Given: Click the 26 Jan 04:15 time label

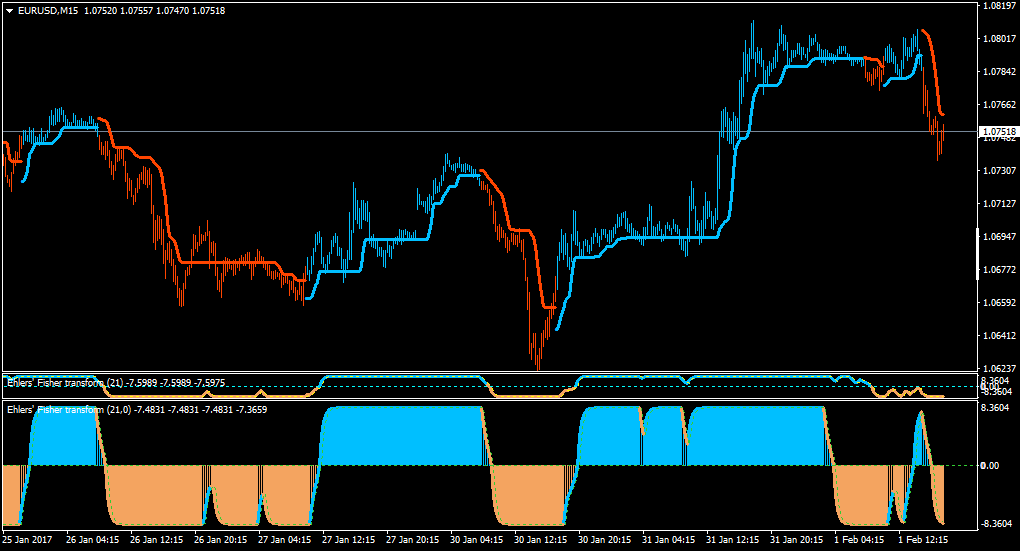Looking at the screenshot, I should click(92, 539).
